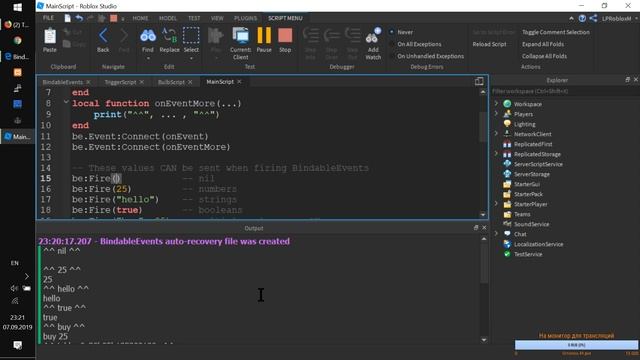Select Teams in Explorer

pos(522,214)
